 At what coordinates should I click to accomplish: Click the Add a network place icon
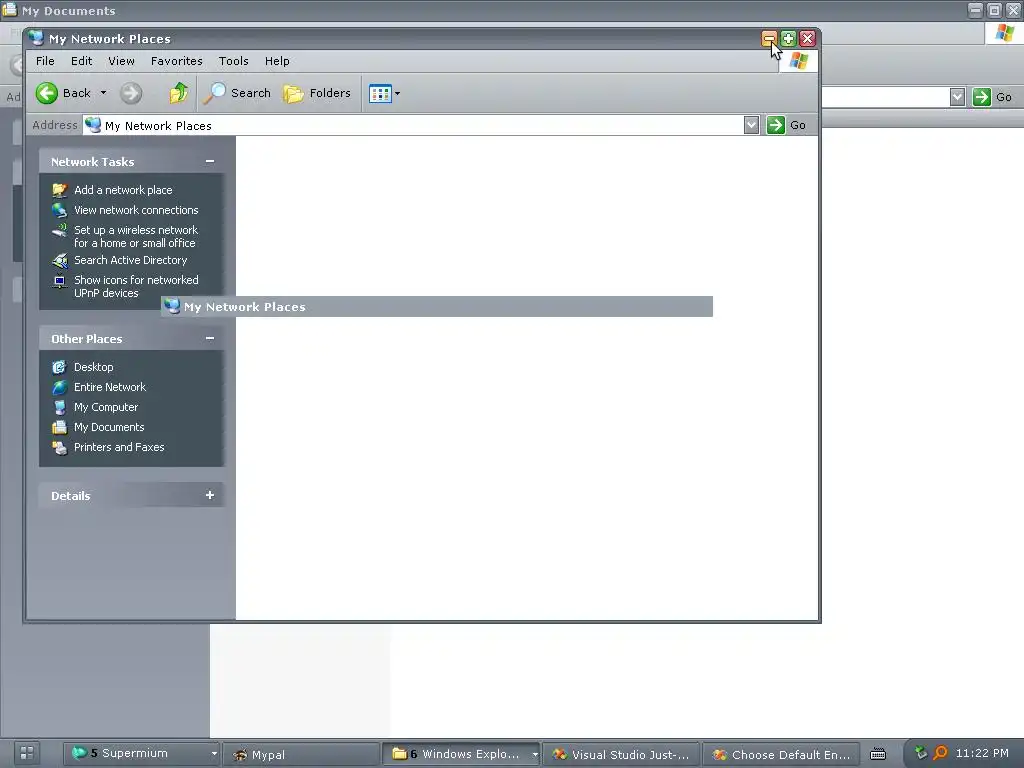pos(59,190)
